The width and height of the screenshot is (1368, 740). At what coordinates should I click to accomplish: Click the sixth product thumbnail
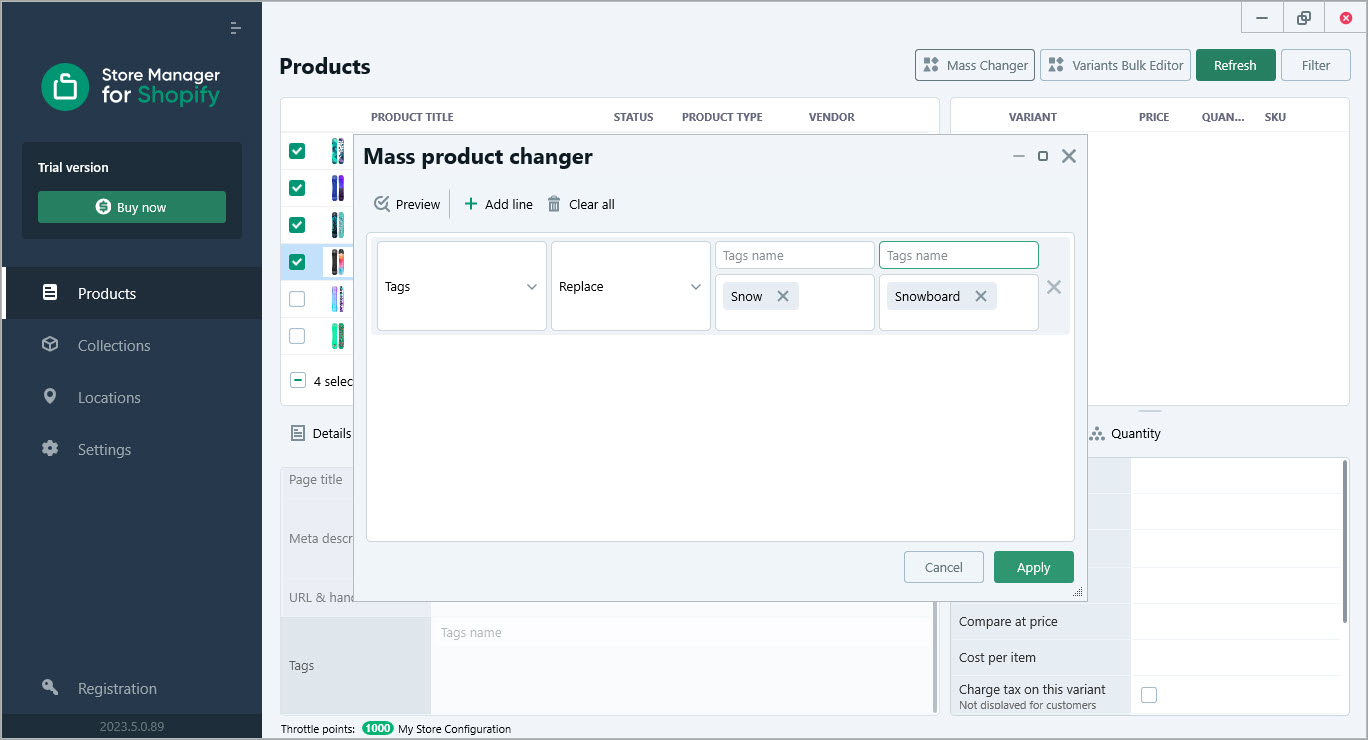338,336
